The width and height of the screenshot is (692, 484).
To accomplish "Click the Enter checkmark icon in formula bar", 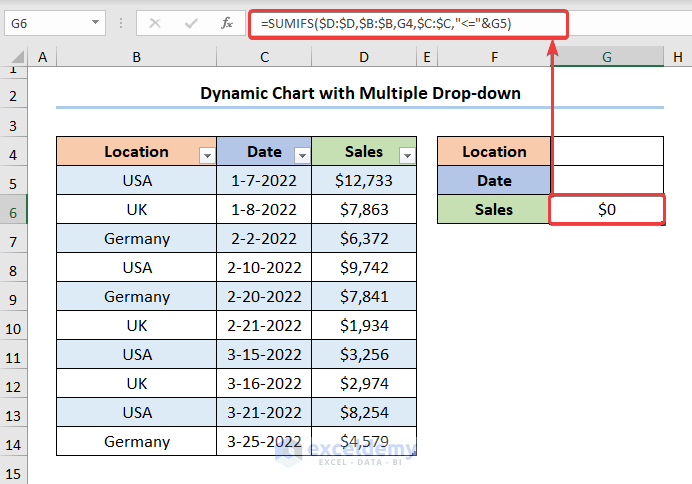I will click(x=191, y=23).
